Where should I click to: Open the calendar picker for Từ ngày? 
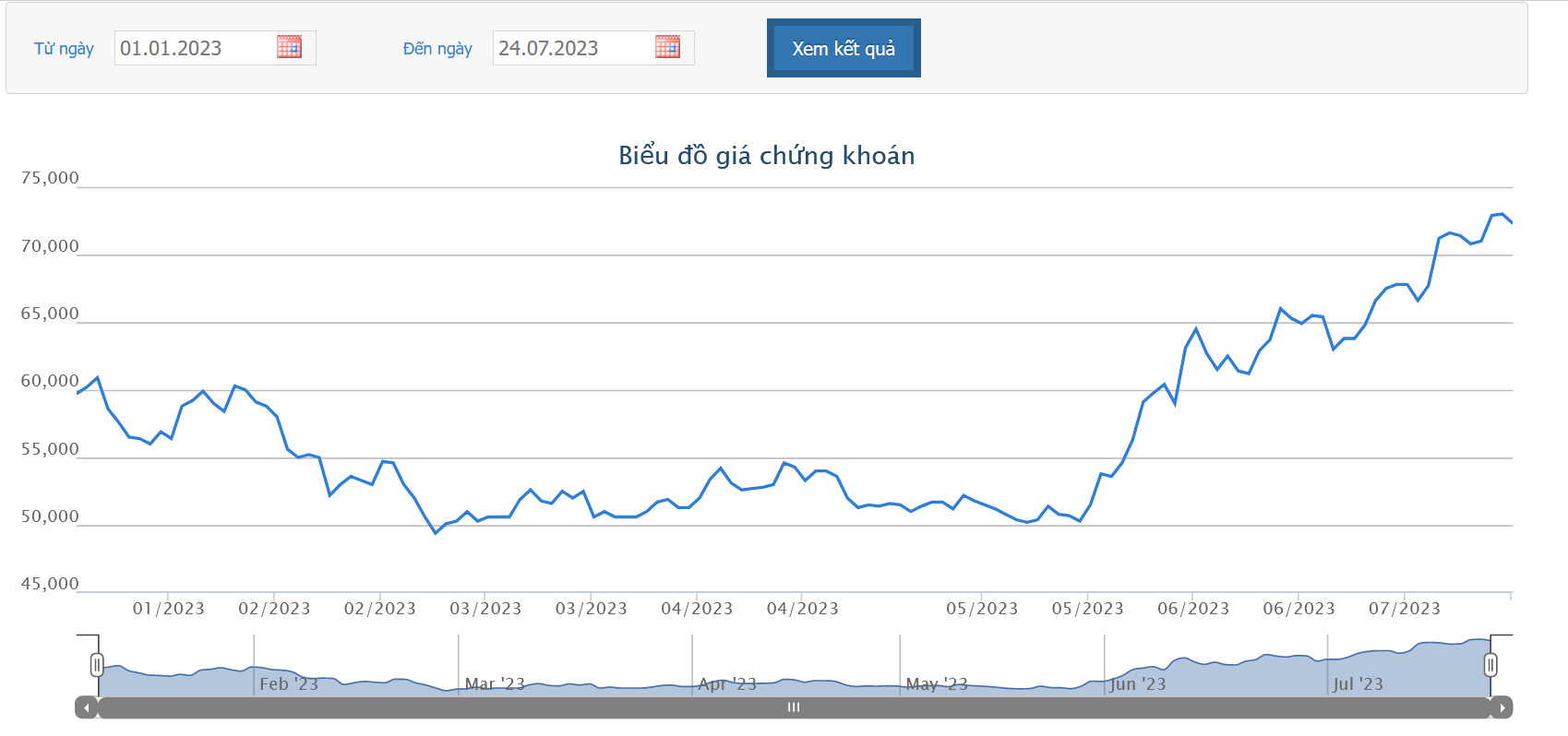(289, 47)
